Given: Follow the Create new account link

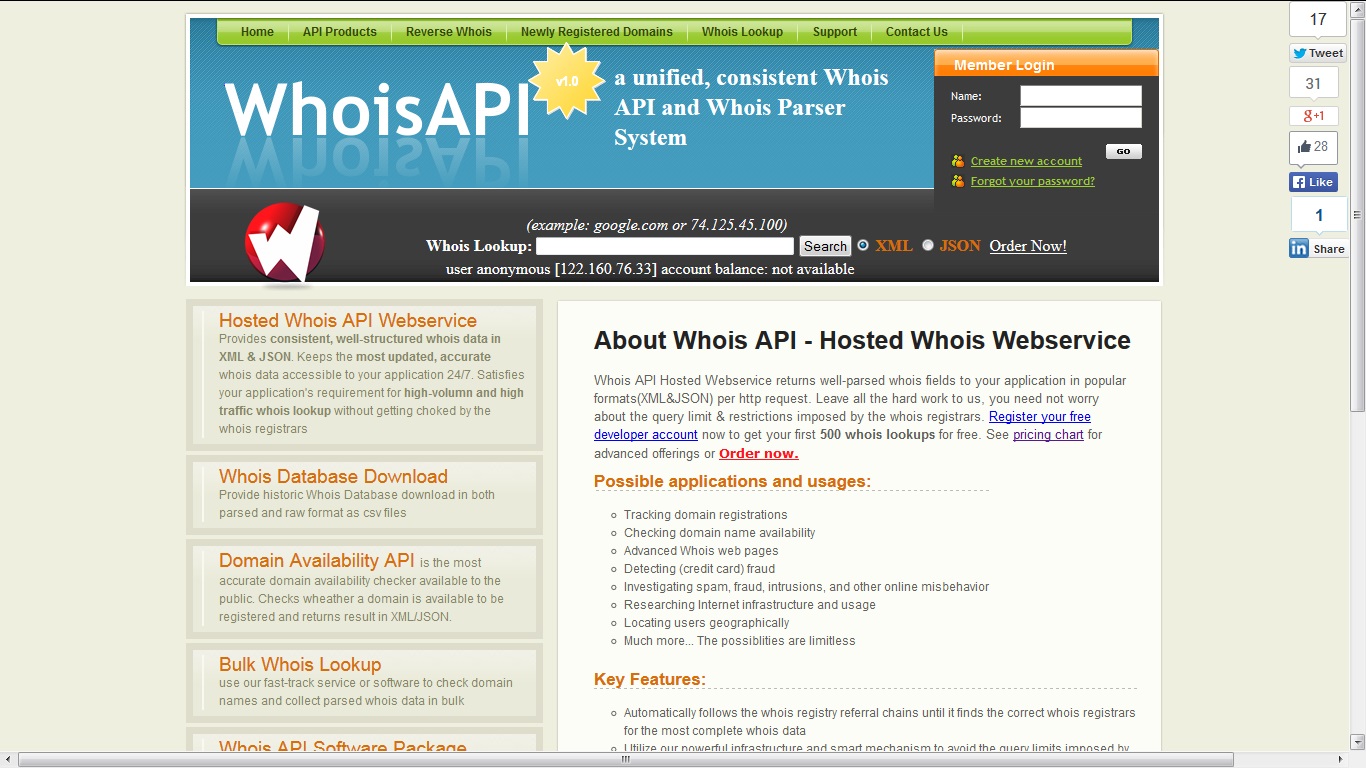Looking at the screenshot, I should tap(1026, 161).
